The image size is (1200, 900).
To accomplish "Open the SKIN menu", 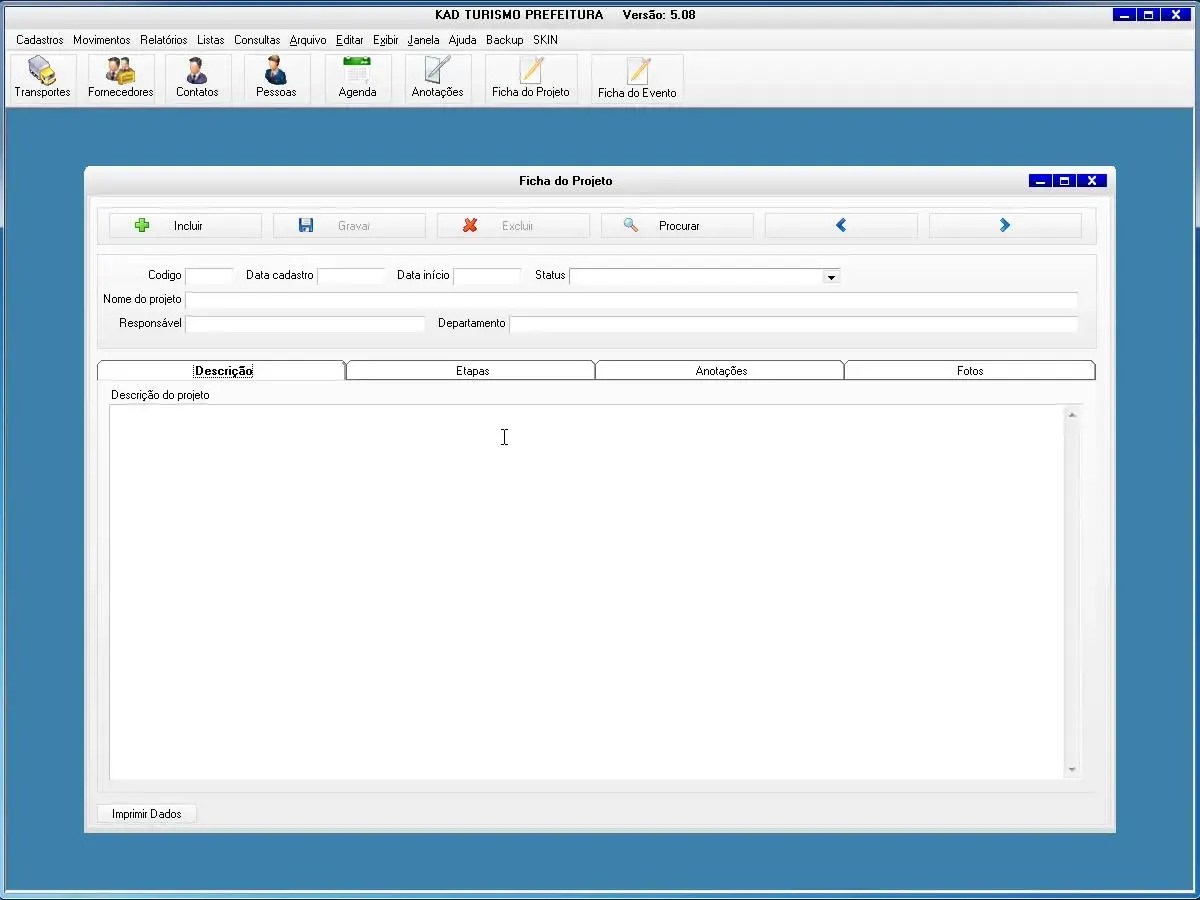I will 545,40.
